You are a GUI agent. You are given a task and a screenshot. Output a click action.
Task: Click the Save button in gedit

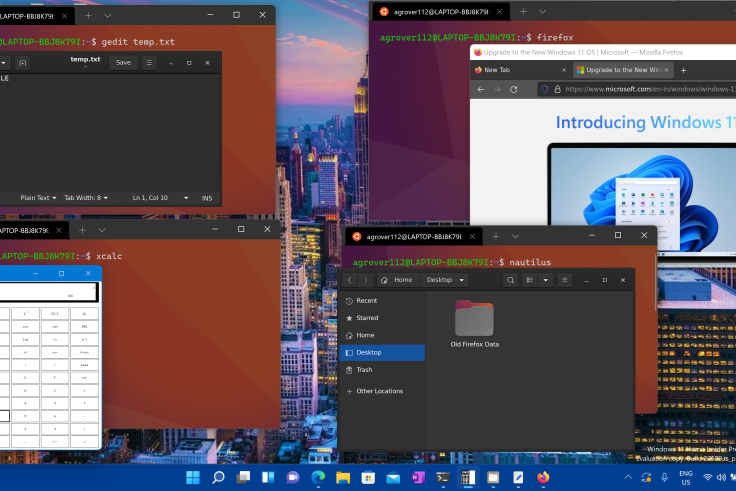pyautogui.click(x=123, y=62)
